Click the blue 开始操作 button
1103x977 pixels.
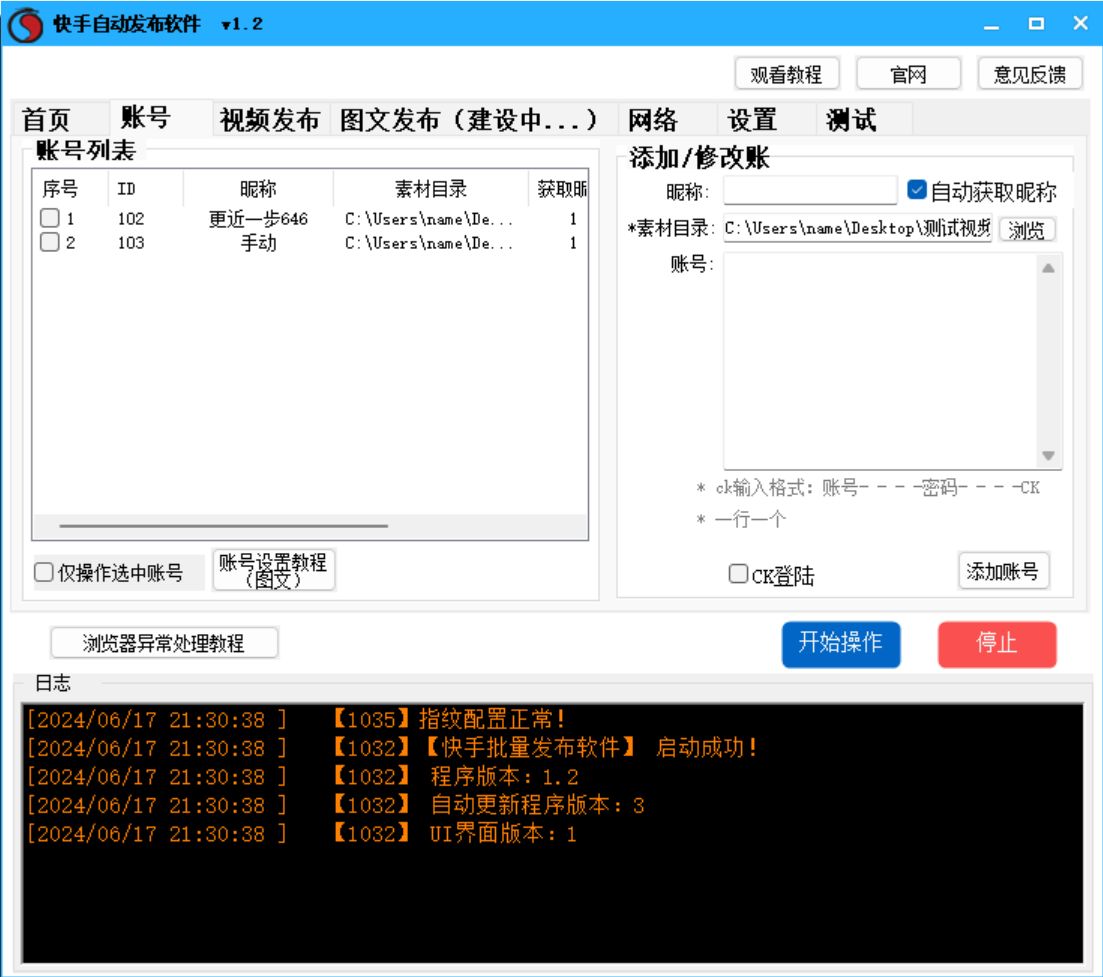point(841,644)
